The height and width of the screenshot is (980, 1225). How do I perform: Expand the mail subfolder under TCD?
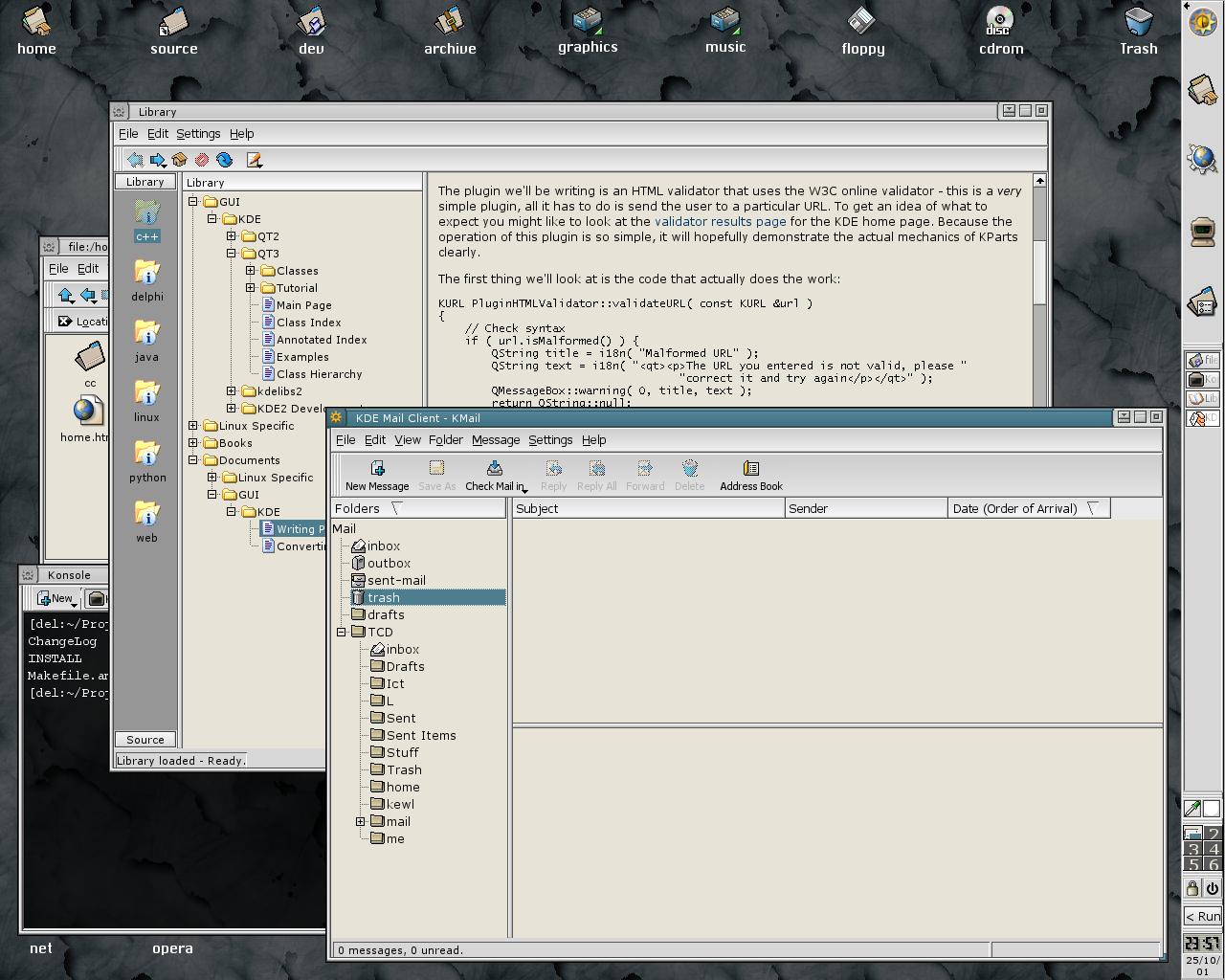[361, 821]
